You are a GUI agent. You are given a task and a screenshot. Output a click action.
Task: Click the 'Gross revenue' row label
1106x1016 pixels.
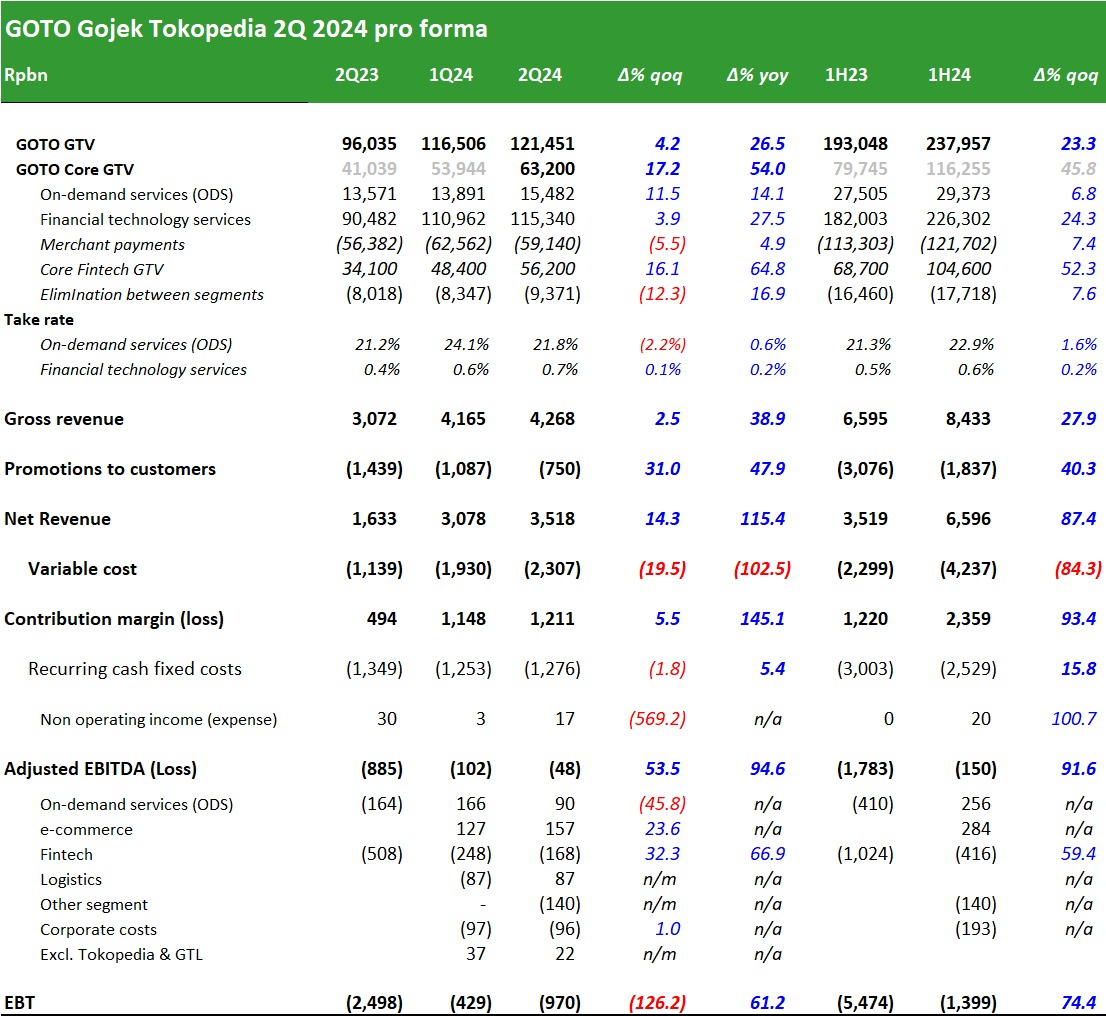pos(64,419)
